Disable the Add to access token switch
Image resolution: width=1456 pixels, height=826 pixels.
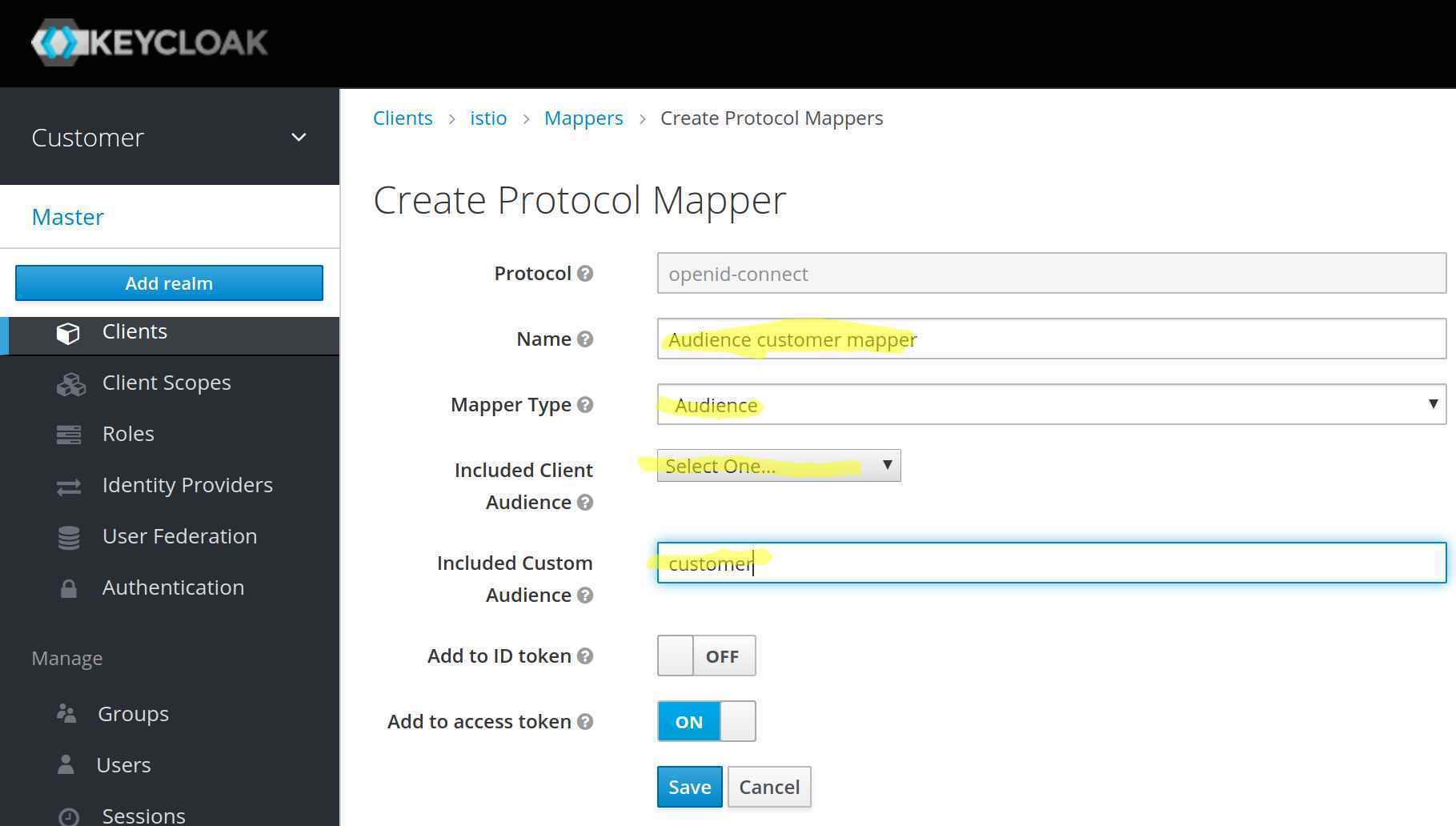pyautogui.click(x=706, y=722)
